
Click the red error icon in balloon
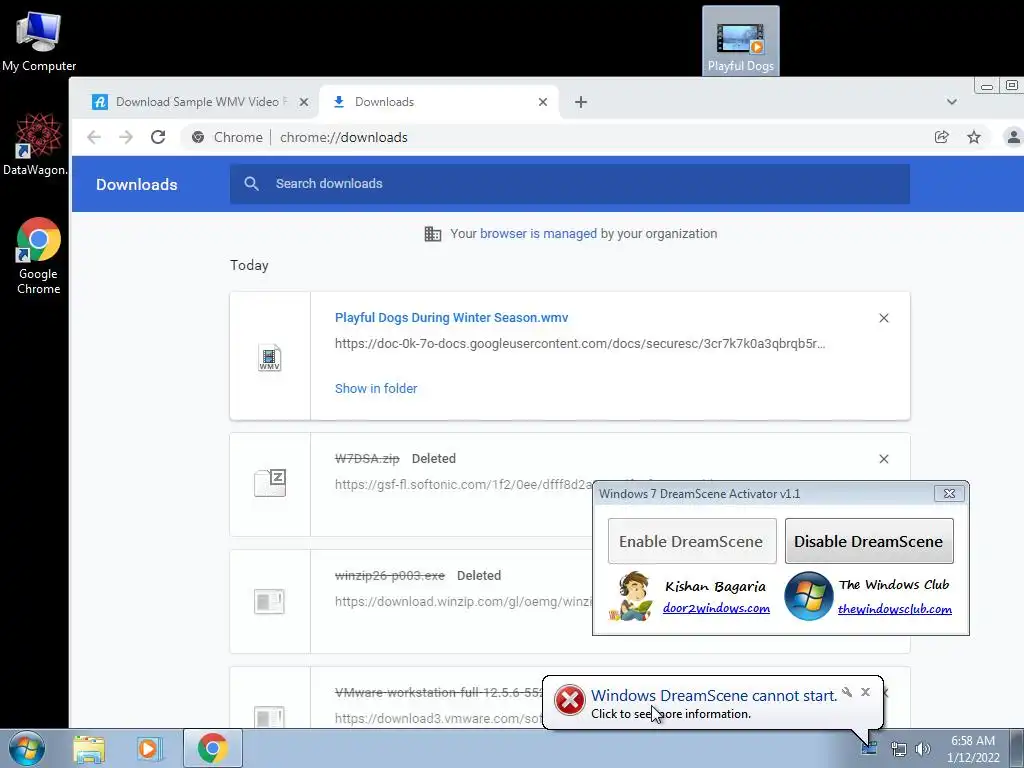click(x=569, y=701)
